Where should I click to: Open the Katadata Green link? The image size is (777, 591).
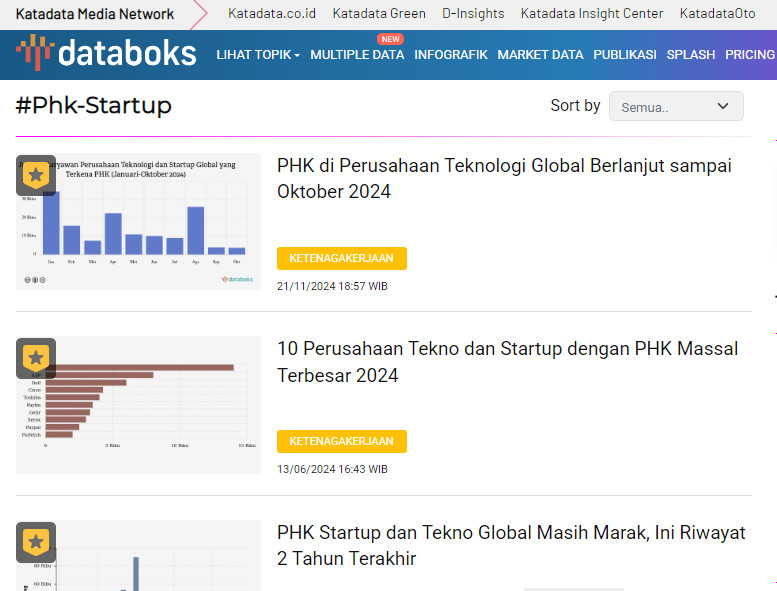click(x=379, y=14)
